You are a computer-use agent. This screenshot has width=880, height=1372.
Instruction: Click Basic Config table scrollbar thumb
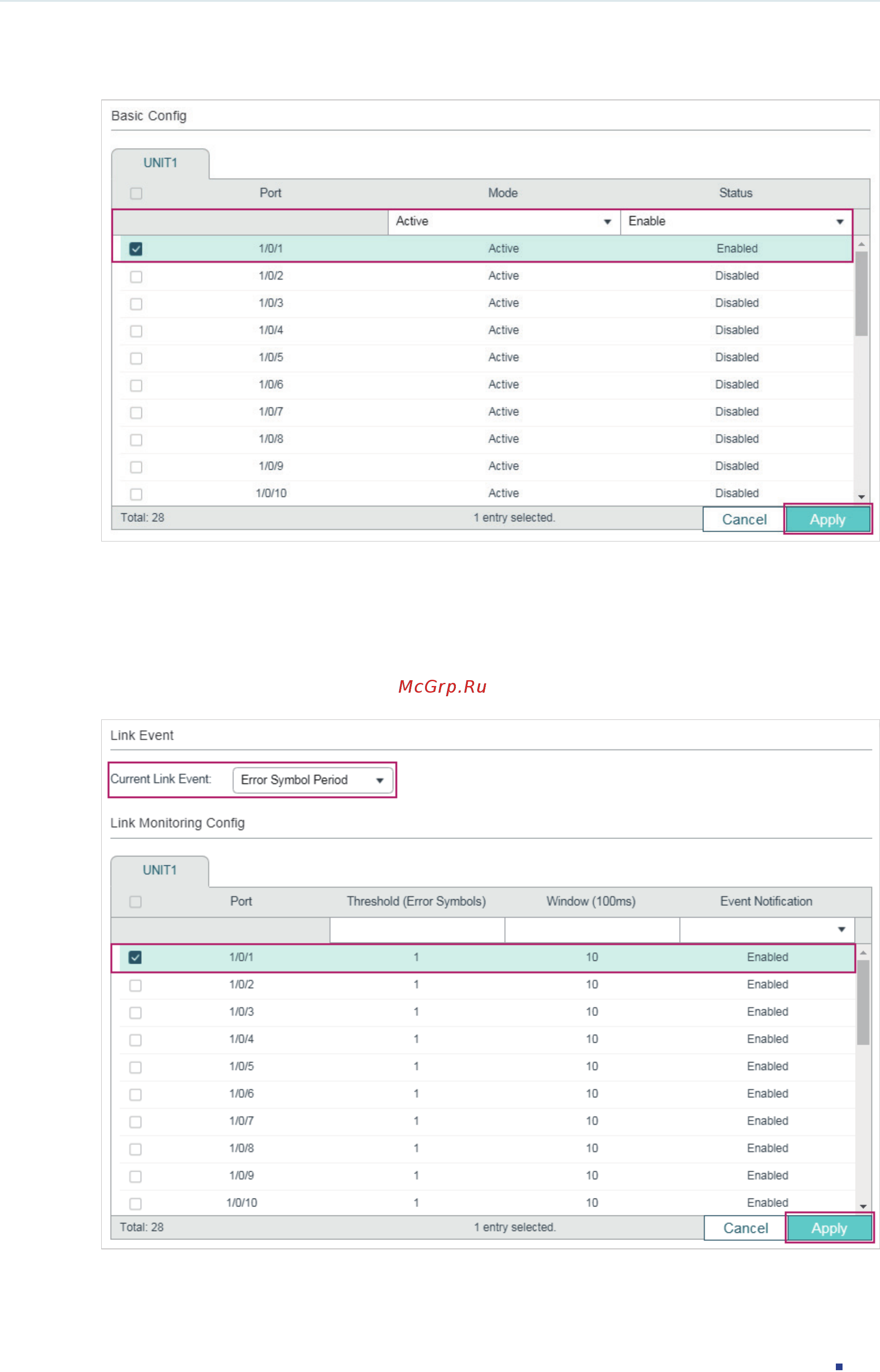861,294
